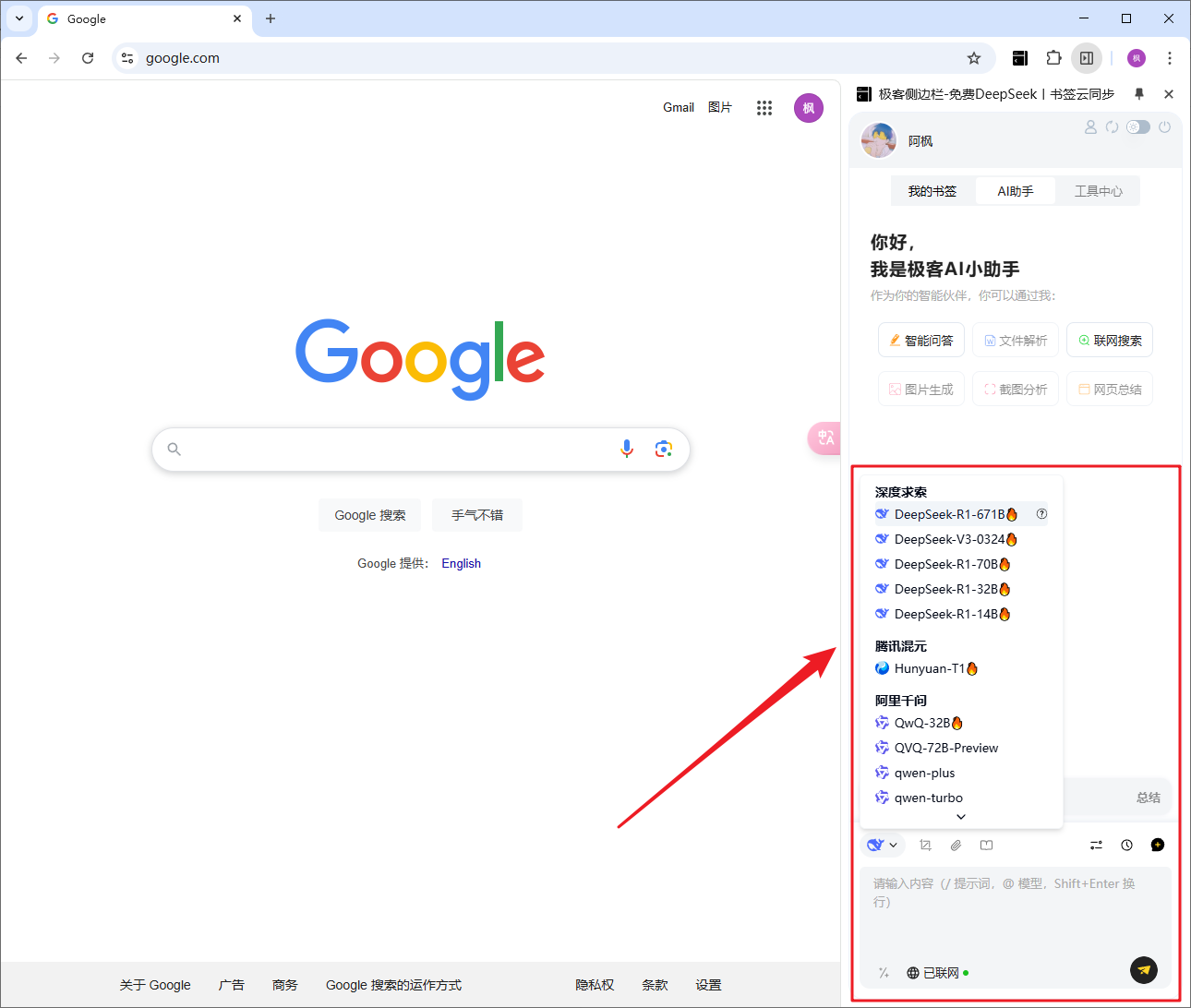
Task: Pick the qwen-plus model
Action: coord(960,773)
